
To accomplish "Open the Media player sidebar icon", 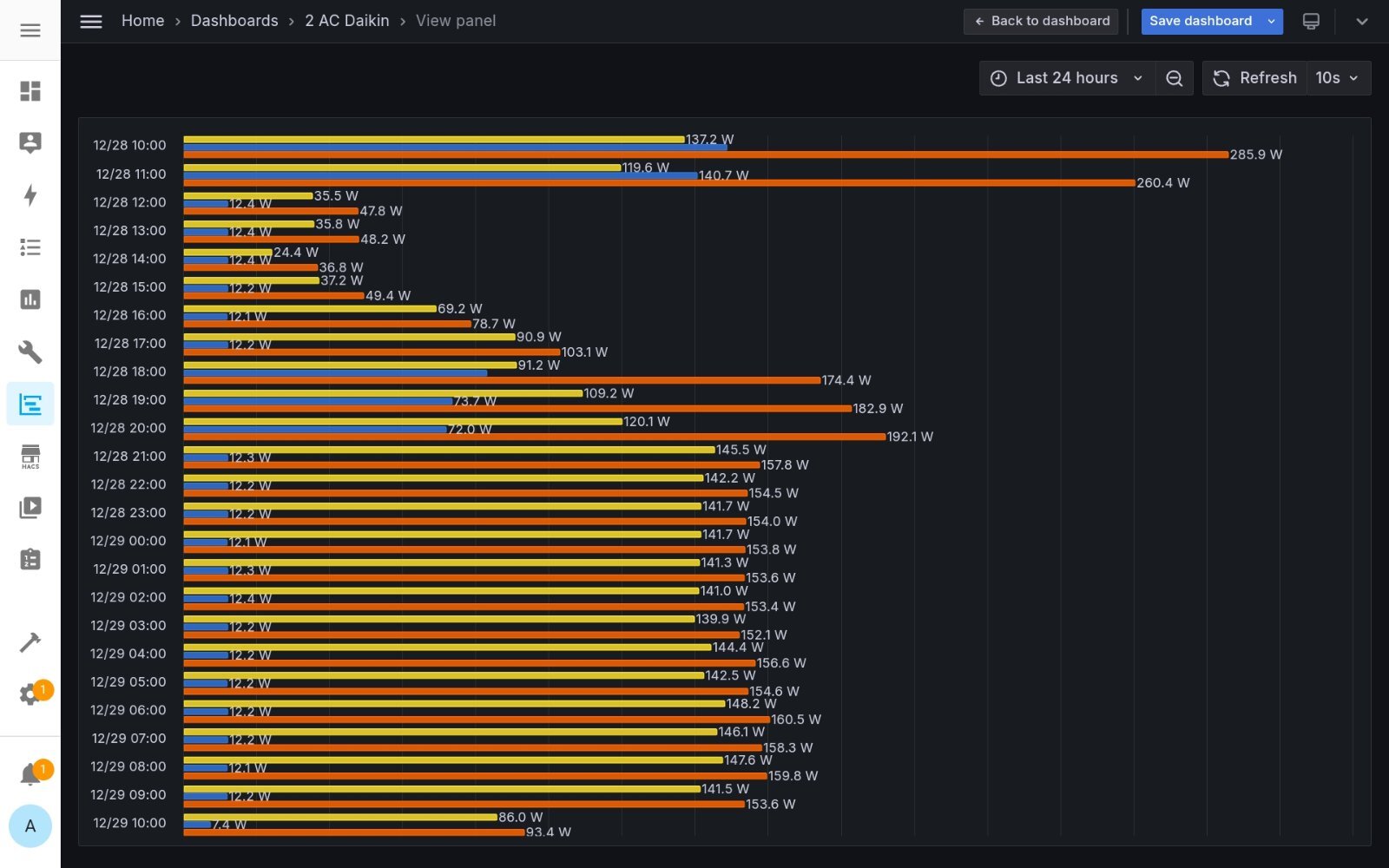I will pyautogui.click(x=30, y=508).
